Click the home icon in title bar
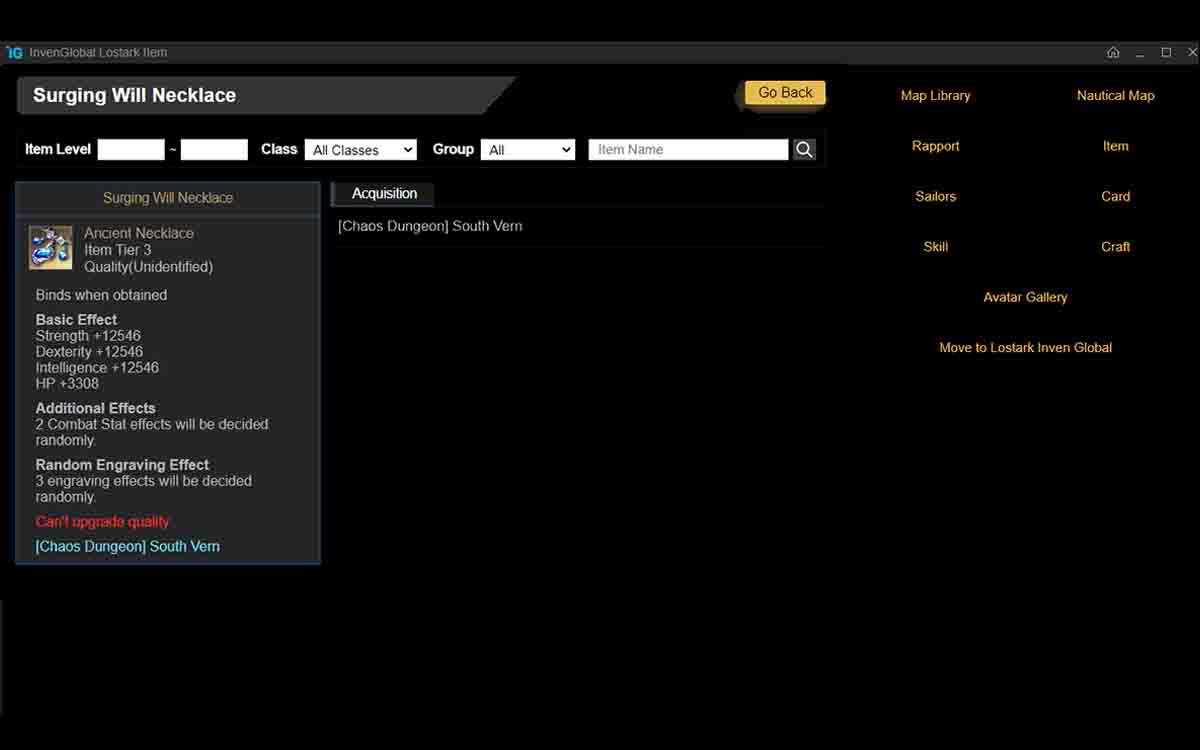This screenshot has height=750, width=1200. 1113,52
